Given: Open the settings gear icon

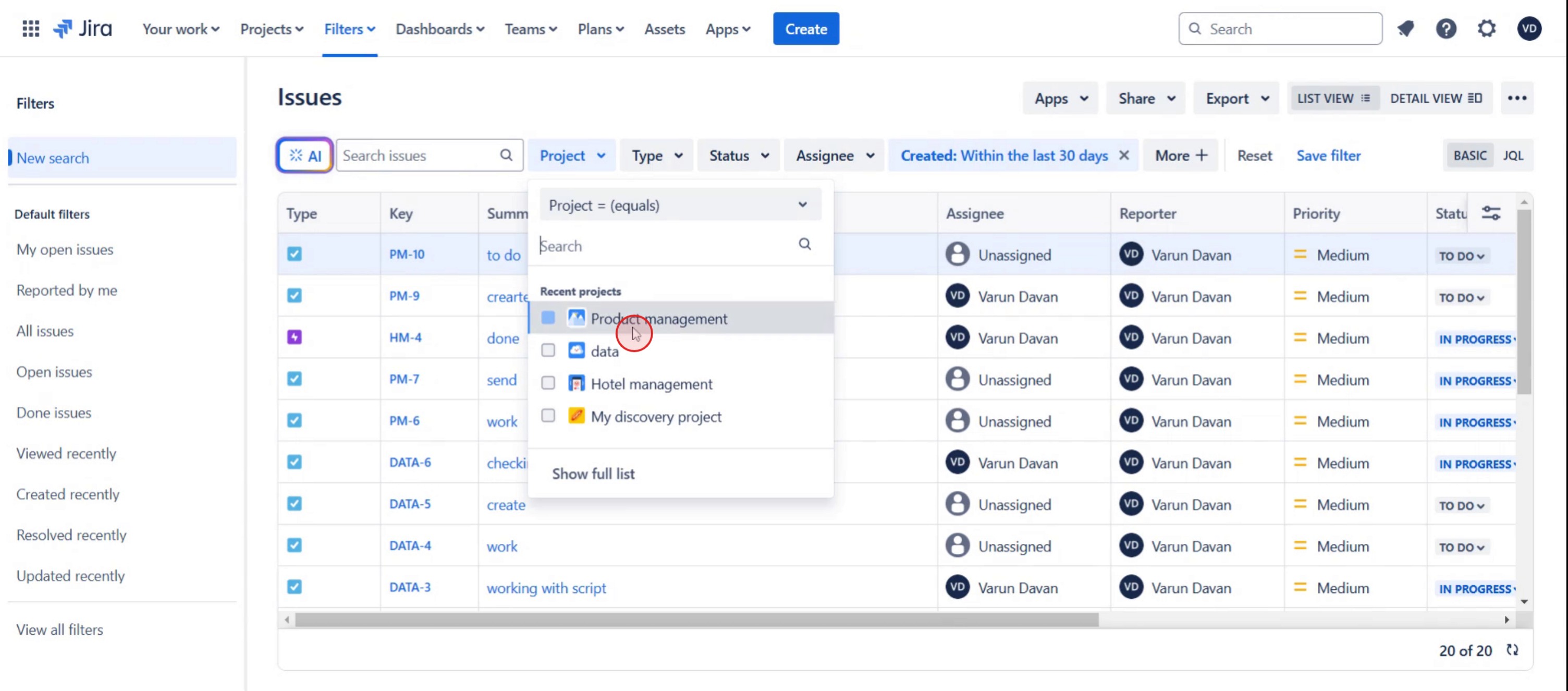Looking at the screenshot, I should pyautogui.click(x=1487, y=29).
